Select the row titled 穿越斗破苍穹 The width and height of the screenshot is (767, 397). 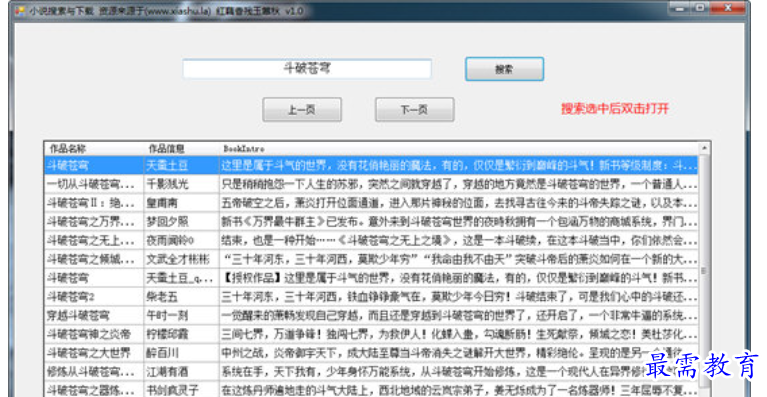click(x=371, y=316)
